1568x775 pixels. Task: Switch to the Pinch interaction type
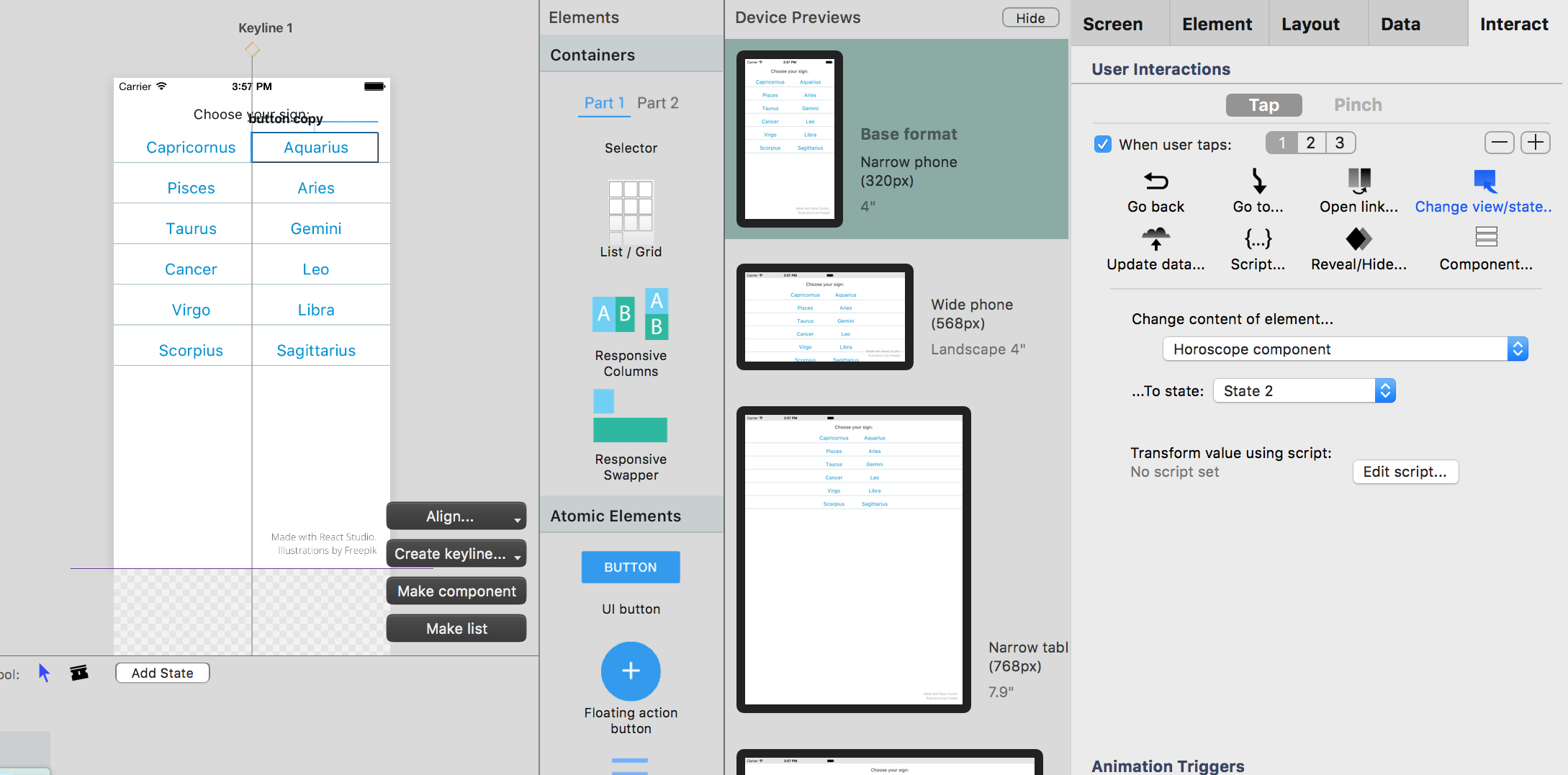[1358, 105]
